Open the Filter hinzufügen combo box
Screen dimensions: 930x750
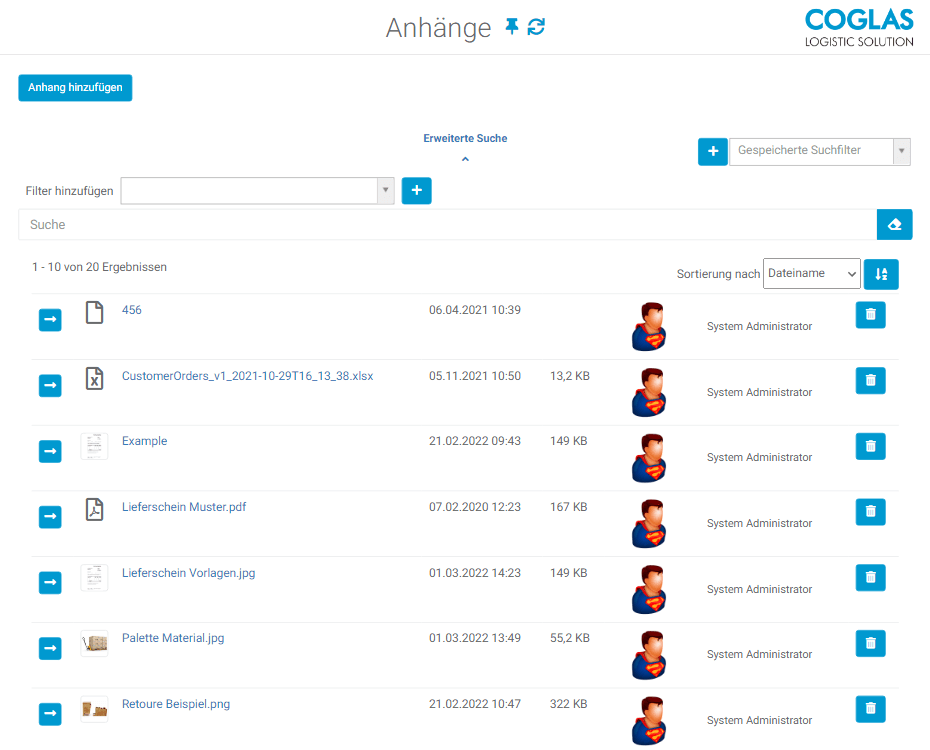pyautogui.click(x=257, y=191)
